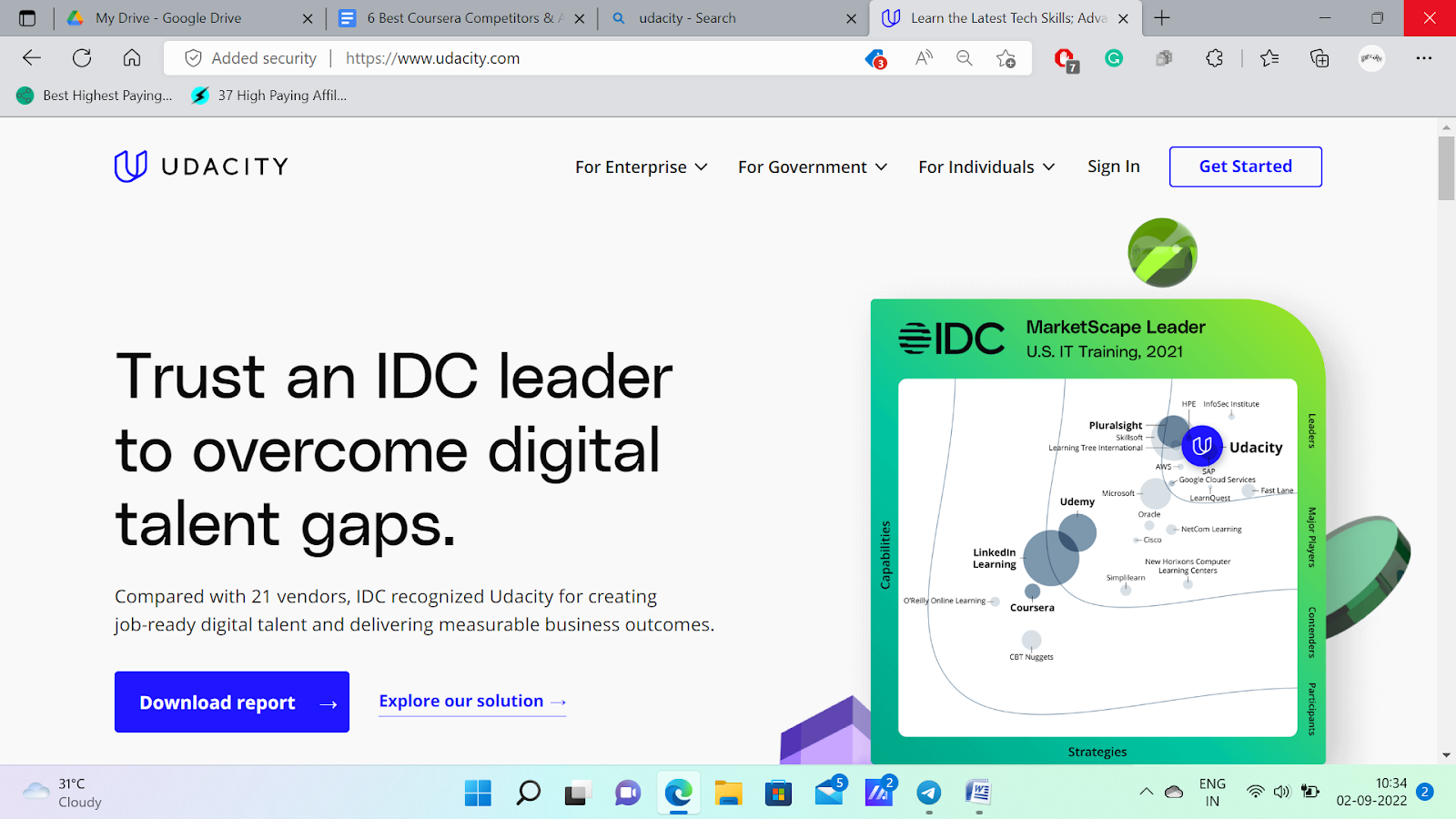
Task: Open the Wi-Fi network icon in tray
Action: coord(1256,792)
